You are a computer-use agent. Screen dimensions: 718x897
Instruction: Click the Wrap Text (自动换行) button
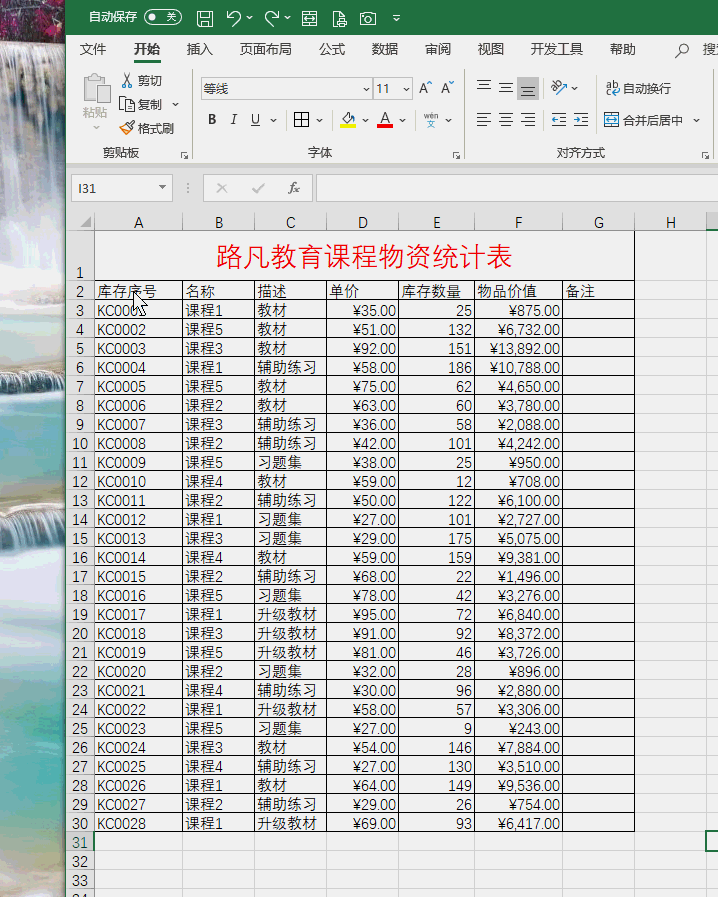pyautogui.click(x=638, y=88)
